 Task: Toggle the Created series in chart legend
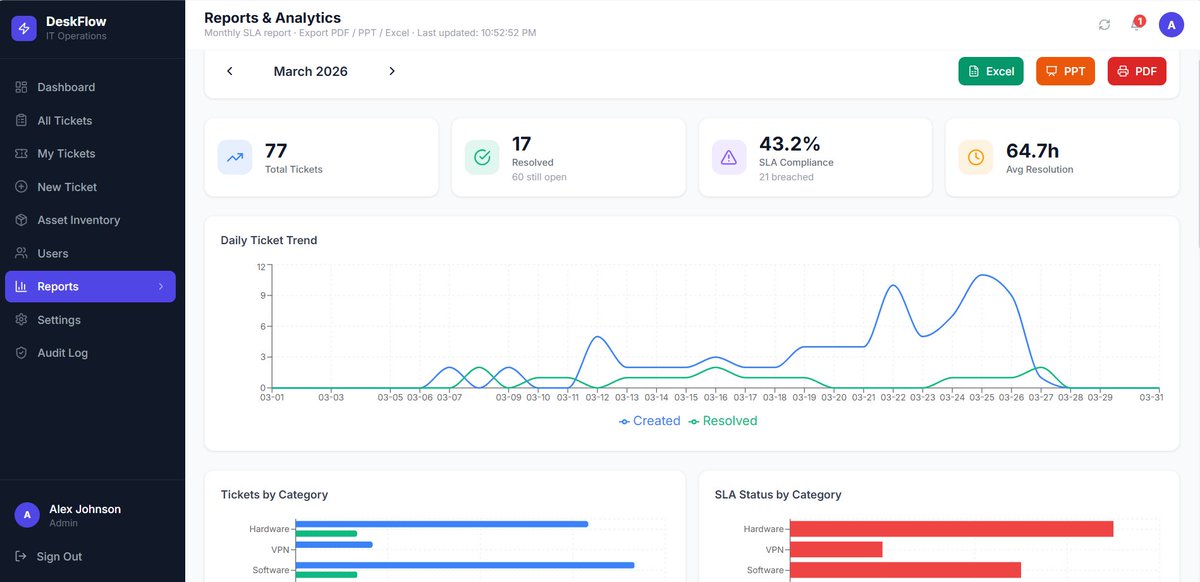pos(649,421)
